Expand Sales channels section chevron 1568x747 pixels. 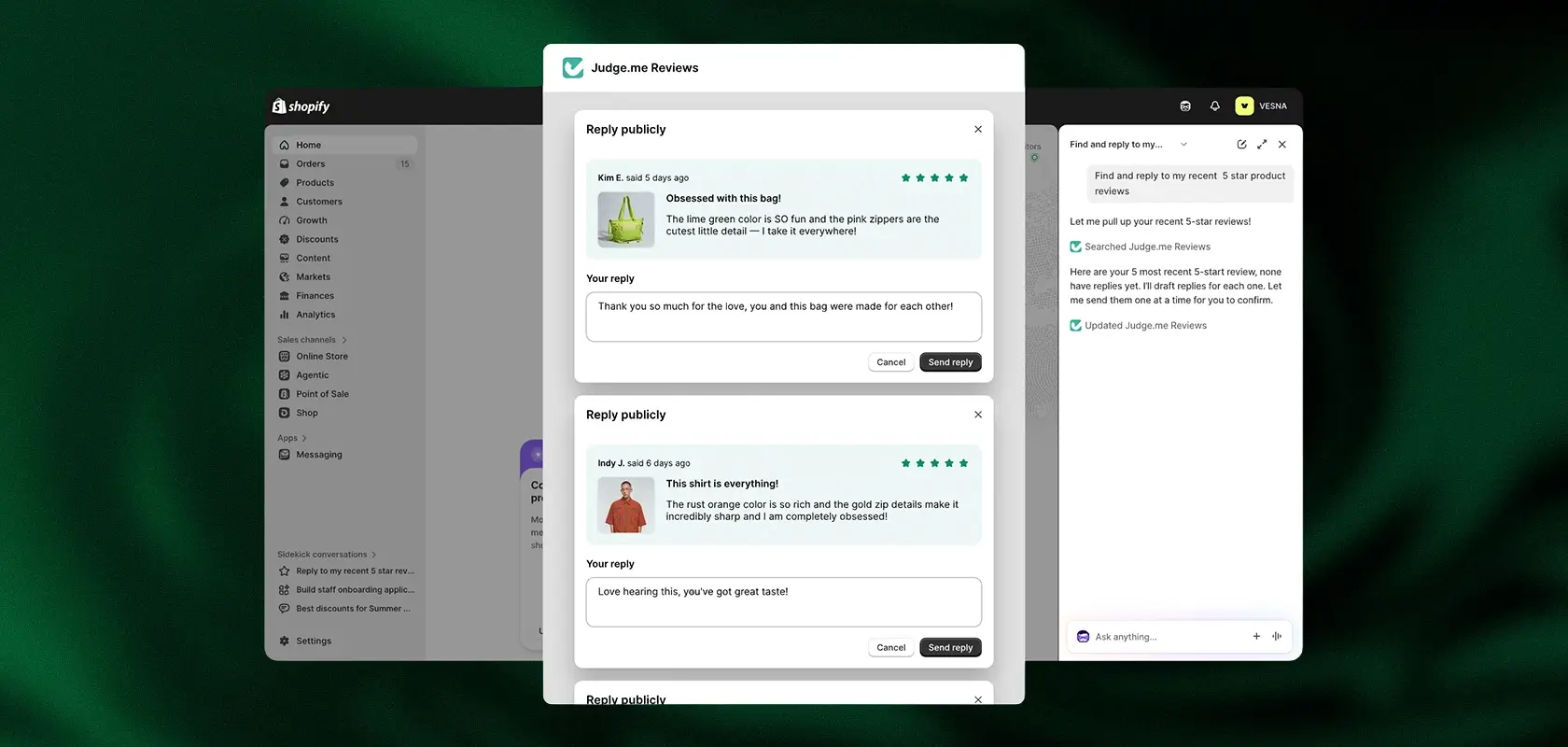tap(344, 340)
